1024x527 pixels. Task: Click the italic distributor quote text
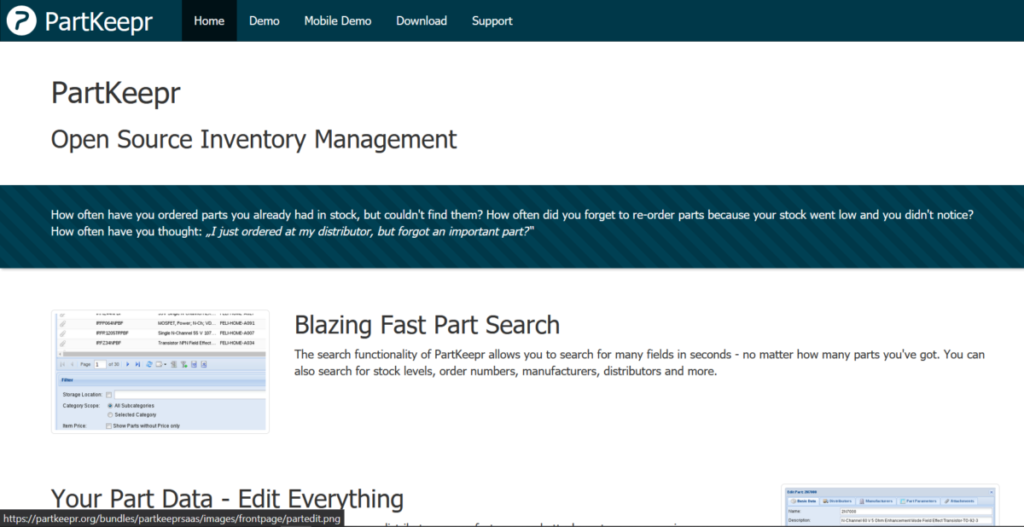371,232
